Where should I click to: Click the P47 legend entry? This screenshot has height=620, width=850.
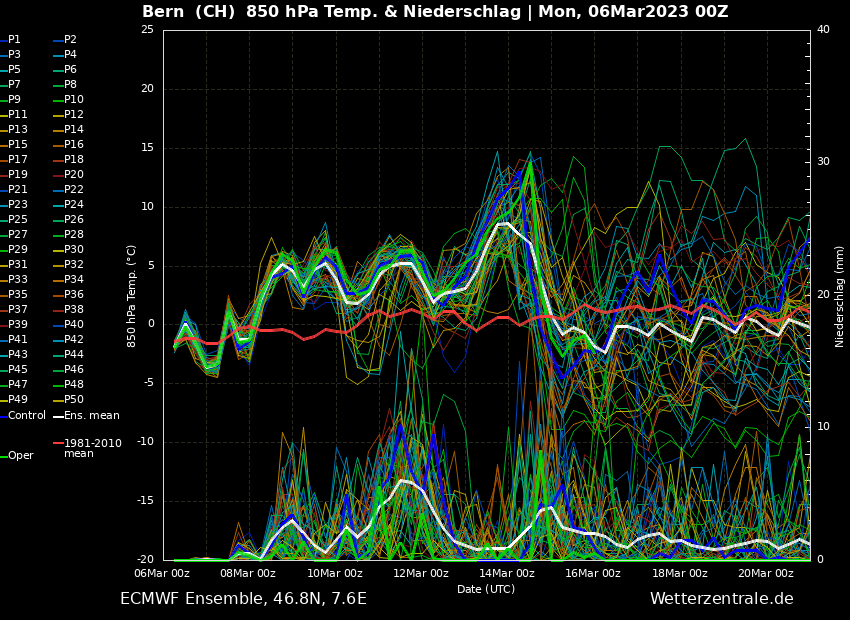[14, 384]
